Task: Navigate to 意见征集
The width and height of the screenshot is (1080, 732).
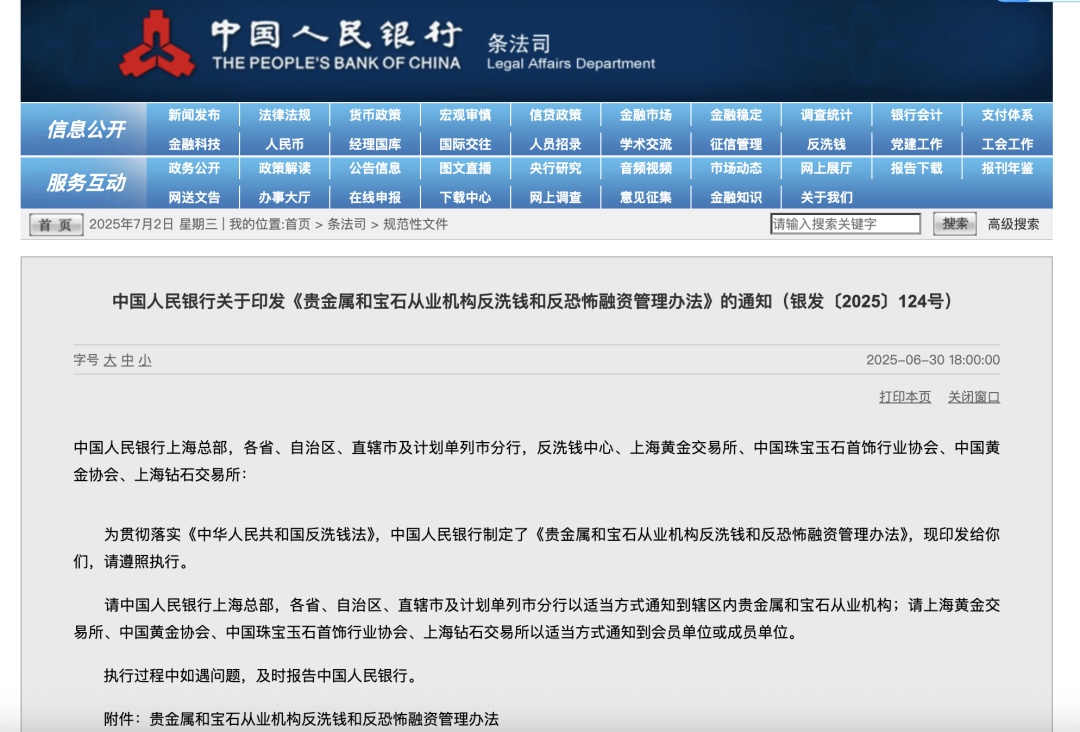Action: tap(645, 198)
